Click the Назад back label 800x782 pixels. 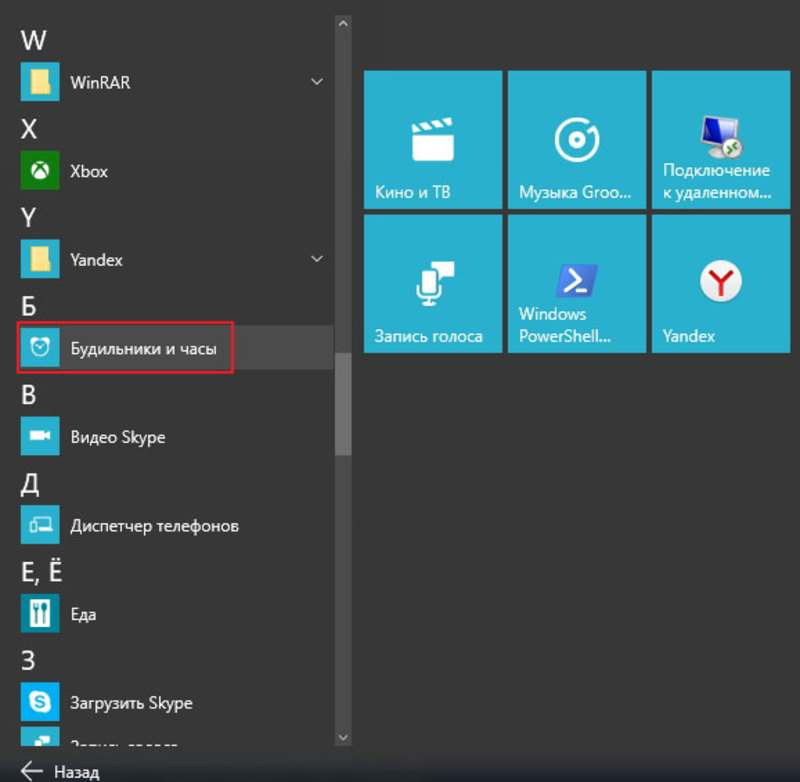[77, 772]
